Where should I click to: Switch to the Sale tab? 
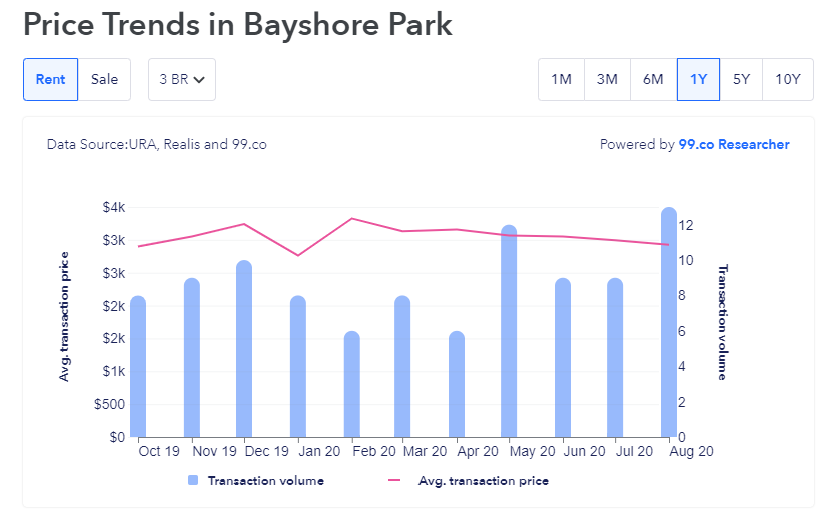click(104, 79)
